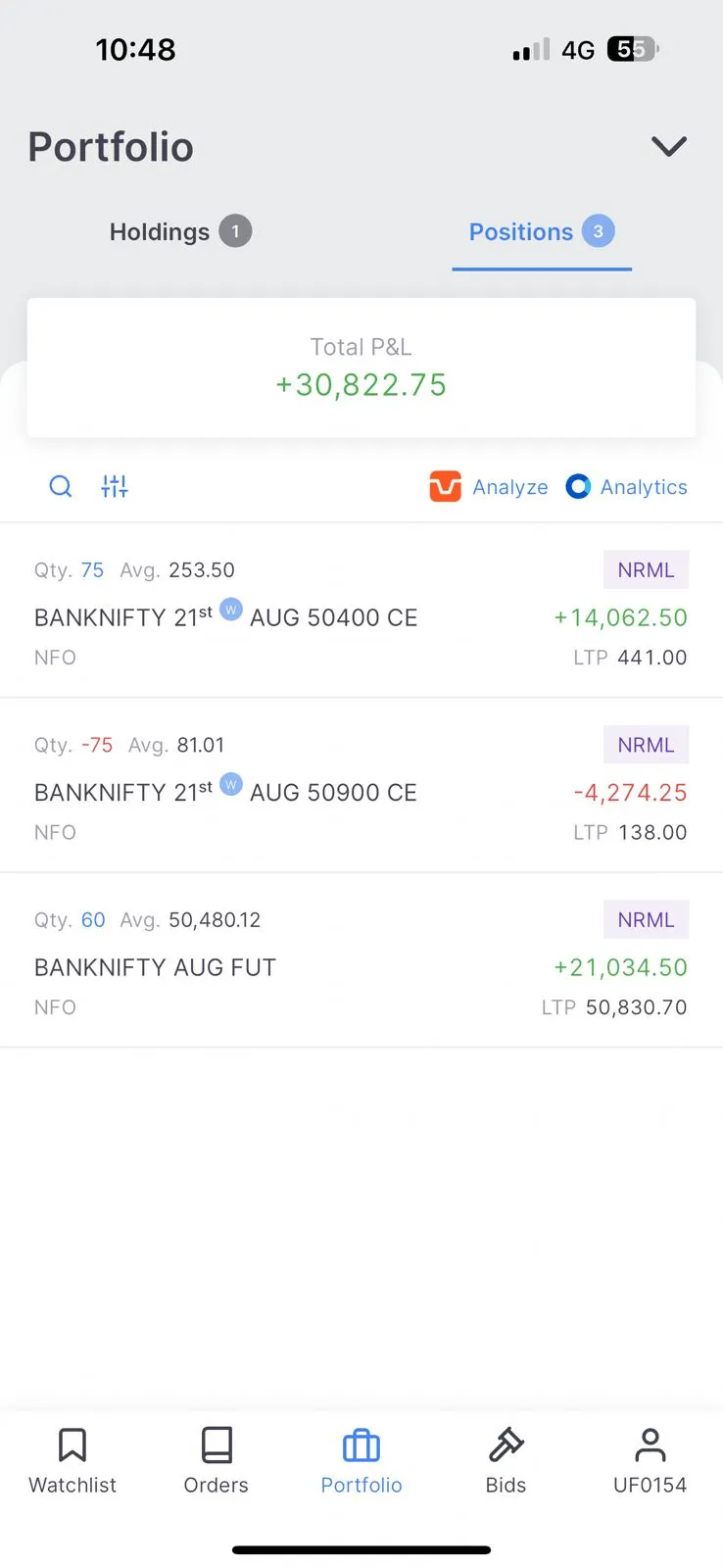
Task: Tap the weekly badge on 50900 CE
Action: click(x=231, y=784)
